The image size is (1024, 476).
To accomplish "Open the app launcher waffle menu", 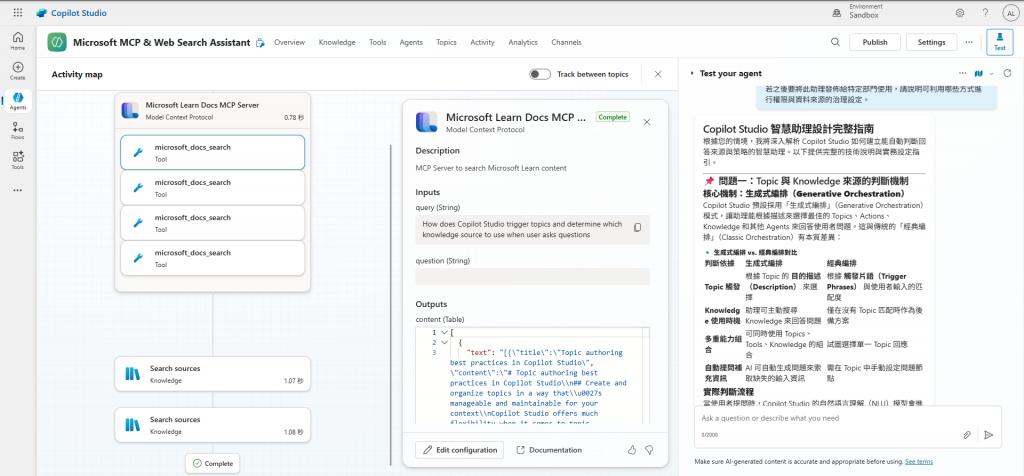I will (x=18, y=12).
